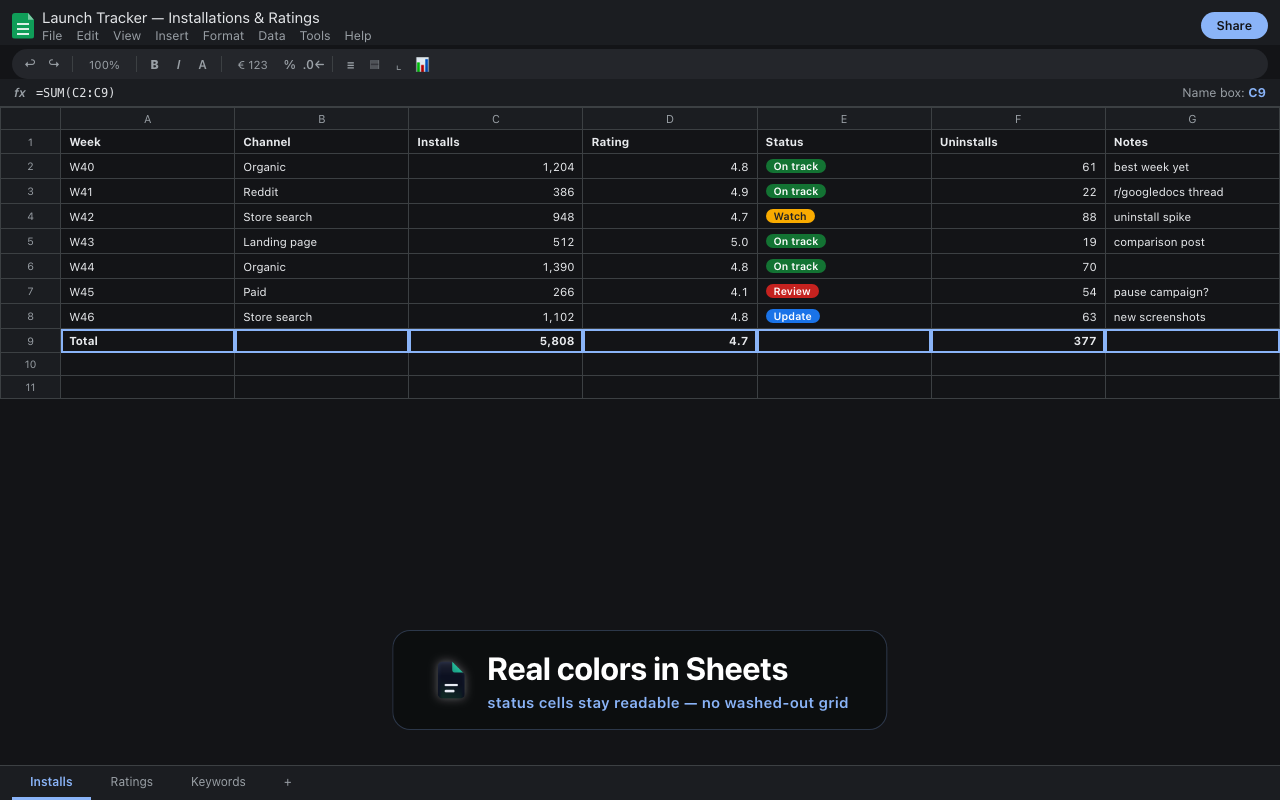
Task: Insert a chart
Action: coord(422,65)
